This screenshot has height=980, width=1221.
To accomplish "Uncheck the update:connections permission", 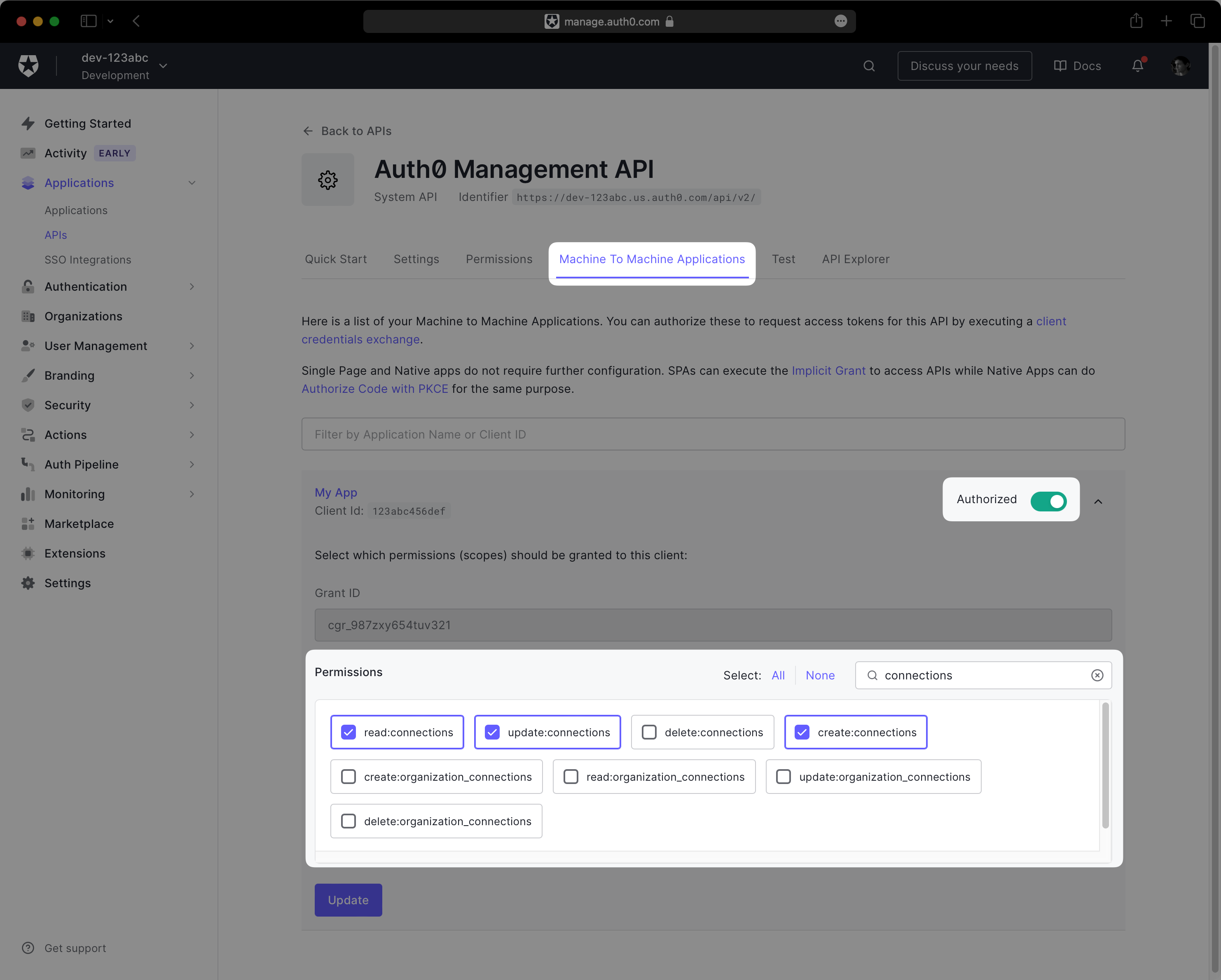I will pyautogui.click(x=492, y=732).
